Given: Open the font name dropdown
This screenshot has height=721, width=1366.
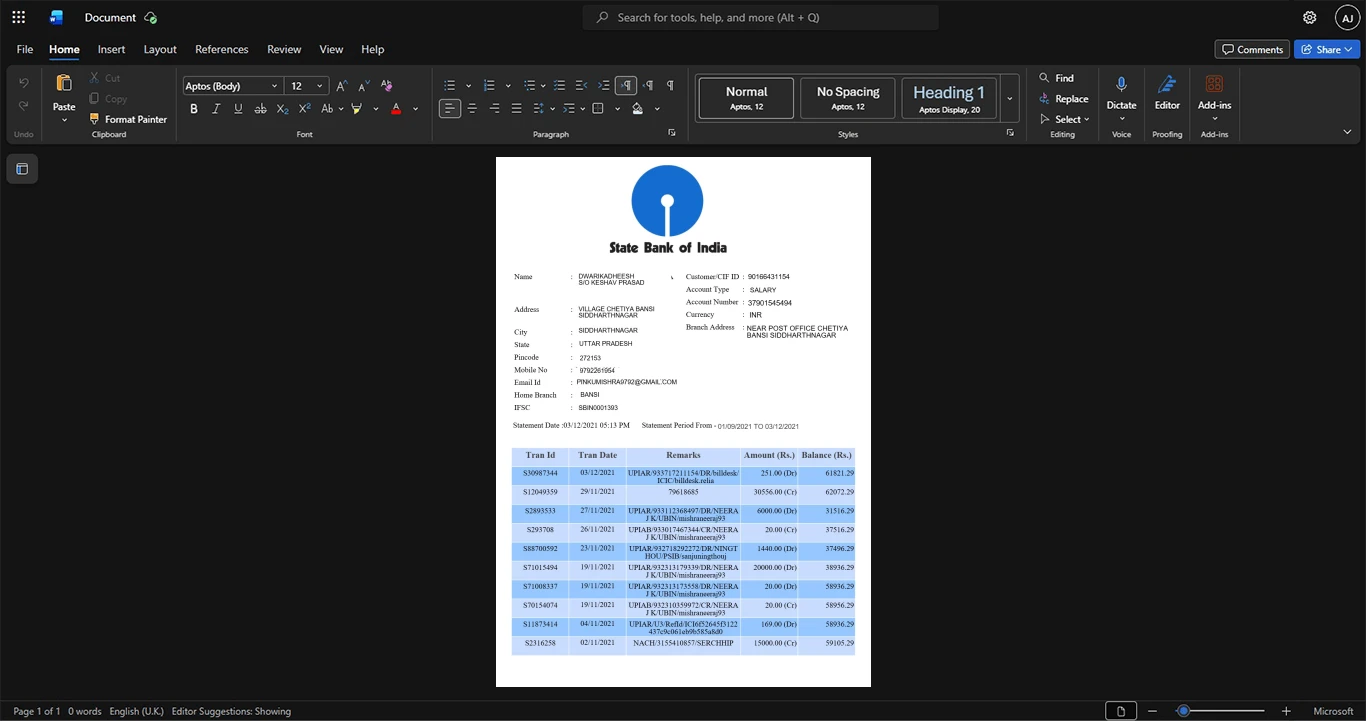Looking at the screenshot, I should [275, 86].
